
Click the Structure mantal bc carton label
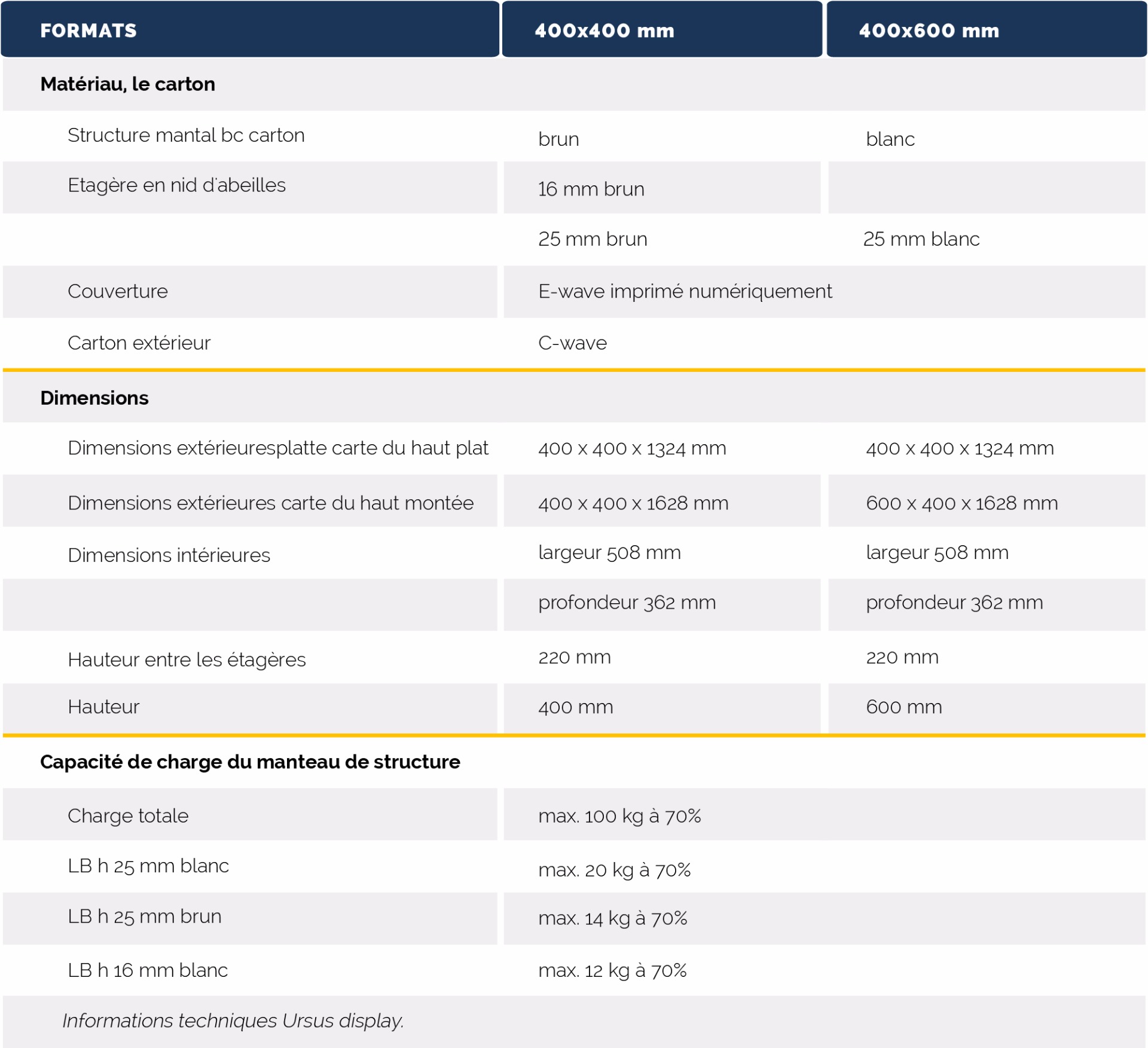[x=186, y=136]
